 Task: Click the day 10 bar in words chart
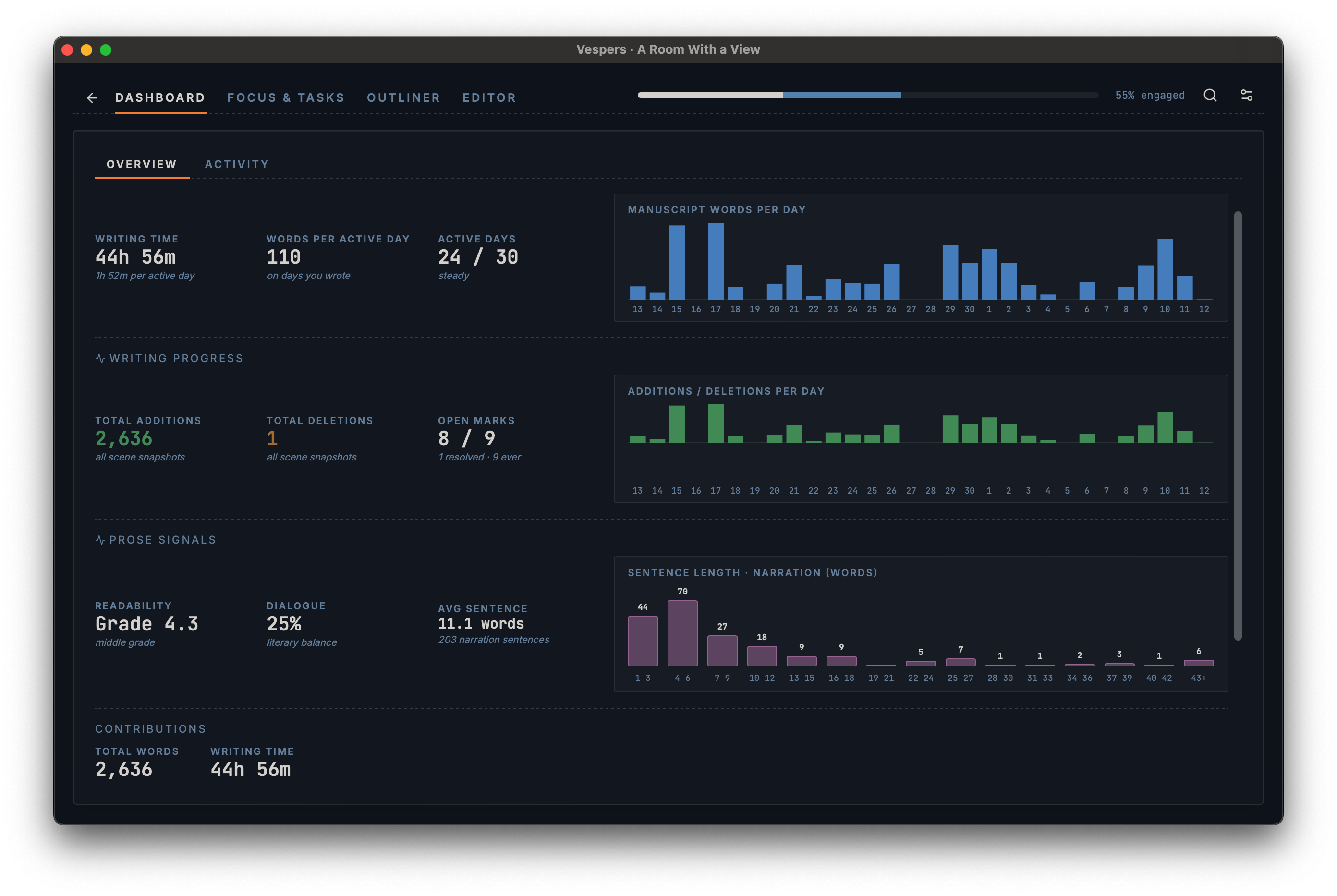pos(1165,269)
